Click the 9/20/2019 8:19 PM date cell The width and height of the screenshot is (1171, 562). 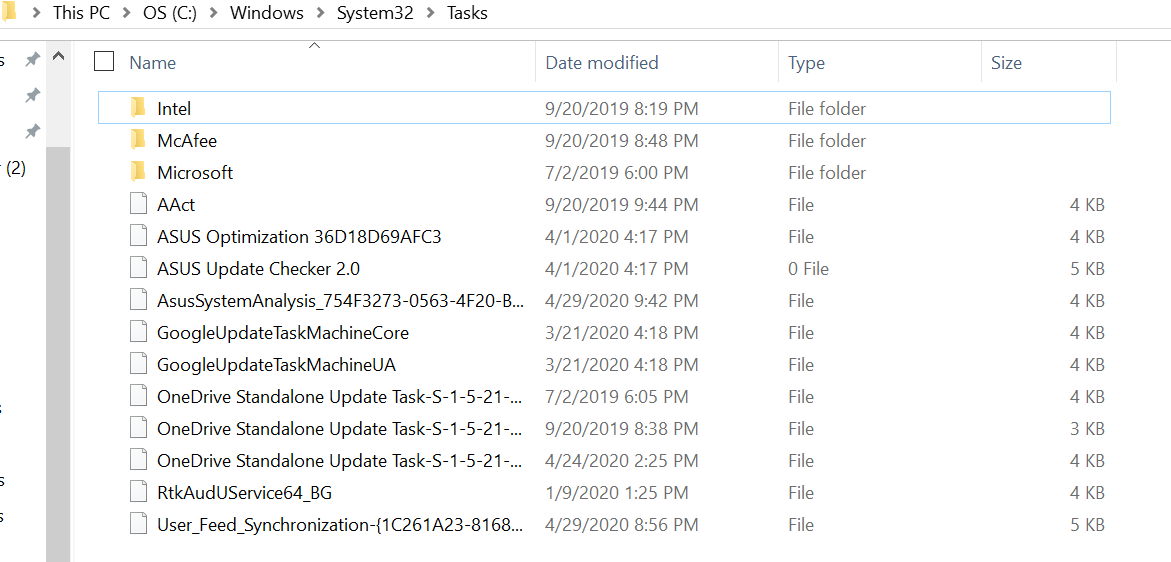point(621,109)
